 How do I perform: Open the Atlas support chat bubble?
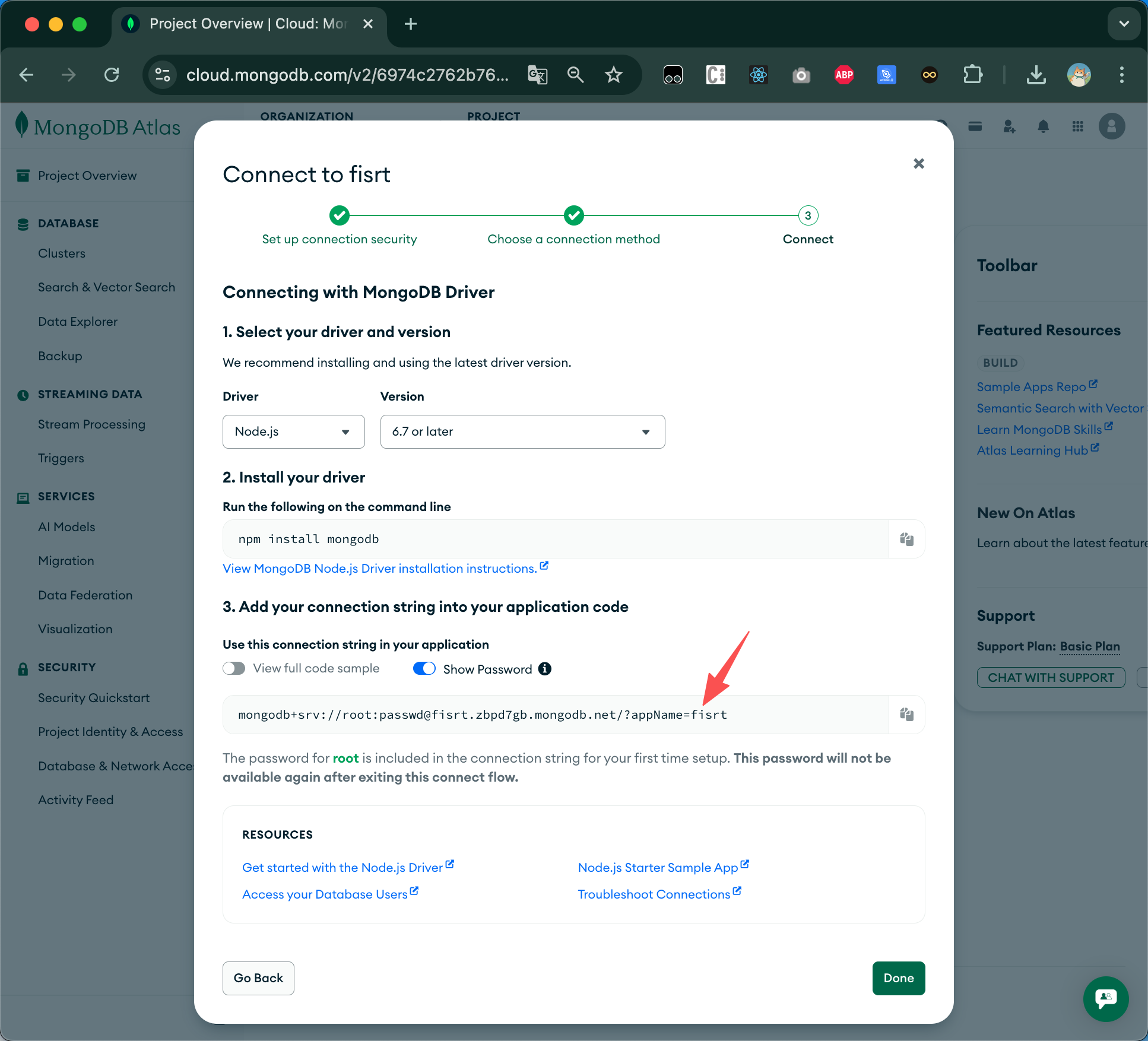1105,998
